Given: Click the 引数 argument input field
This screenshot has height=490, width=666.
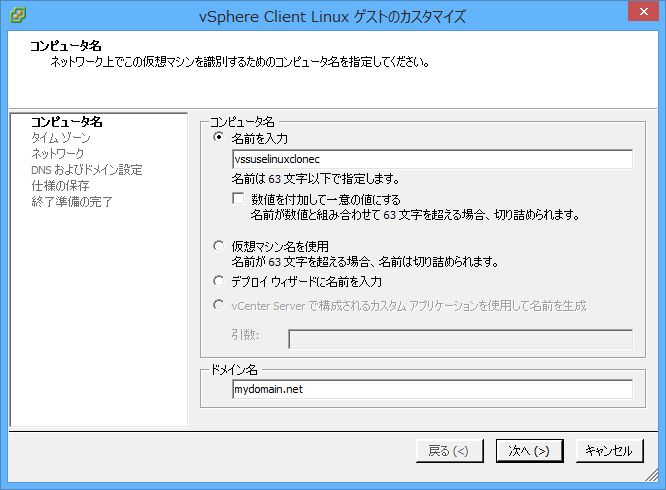Looking at the screenshot, I should coord(460,339).
